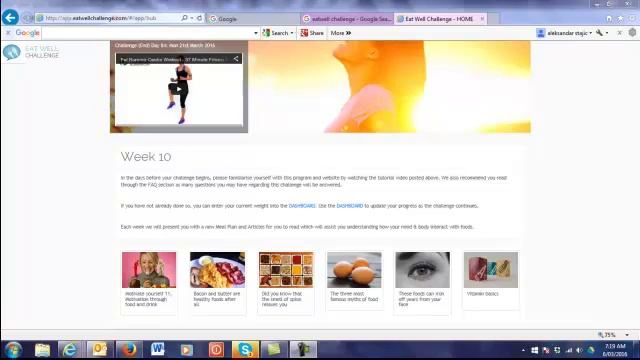
Task: Click the Google toolbar search box
Action: pos(147,33)
